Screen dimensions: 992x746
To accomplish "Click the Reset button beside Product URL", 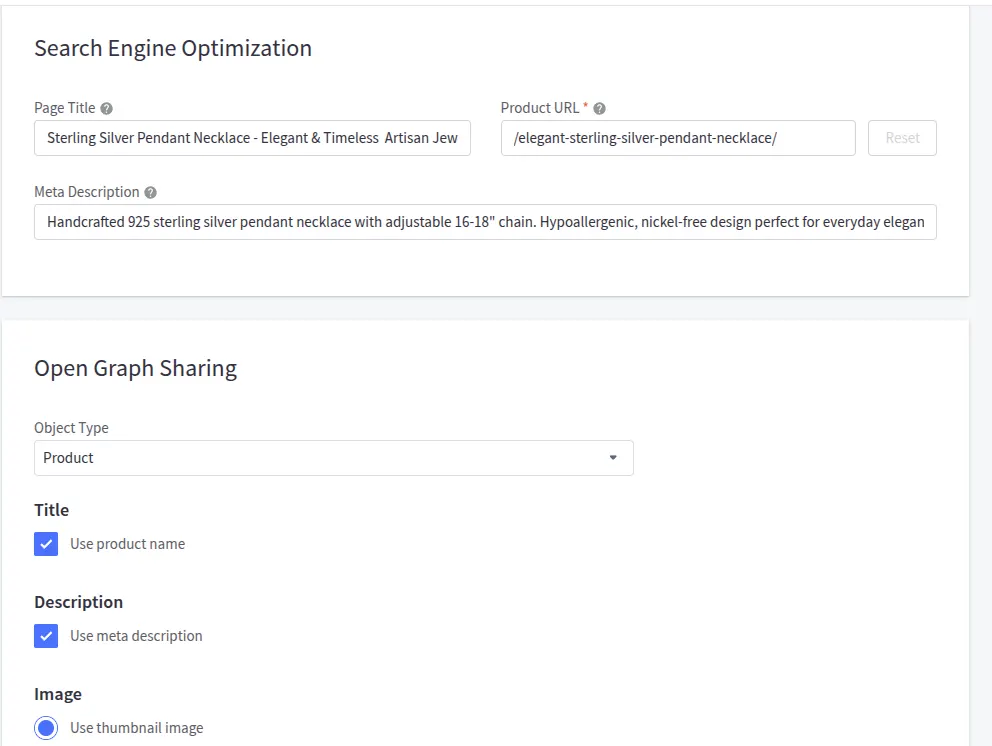I will click(902, 138).
